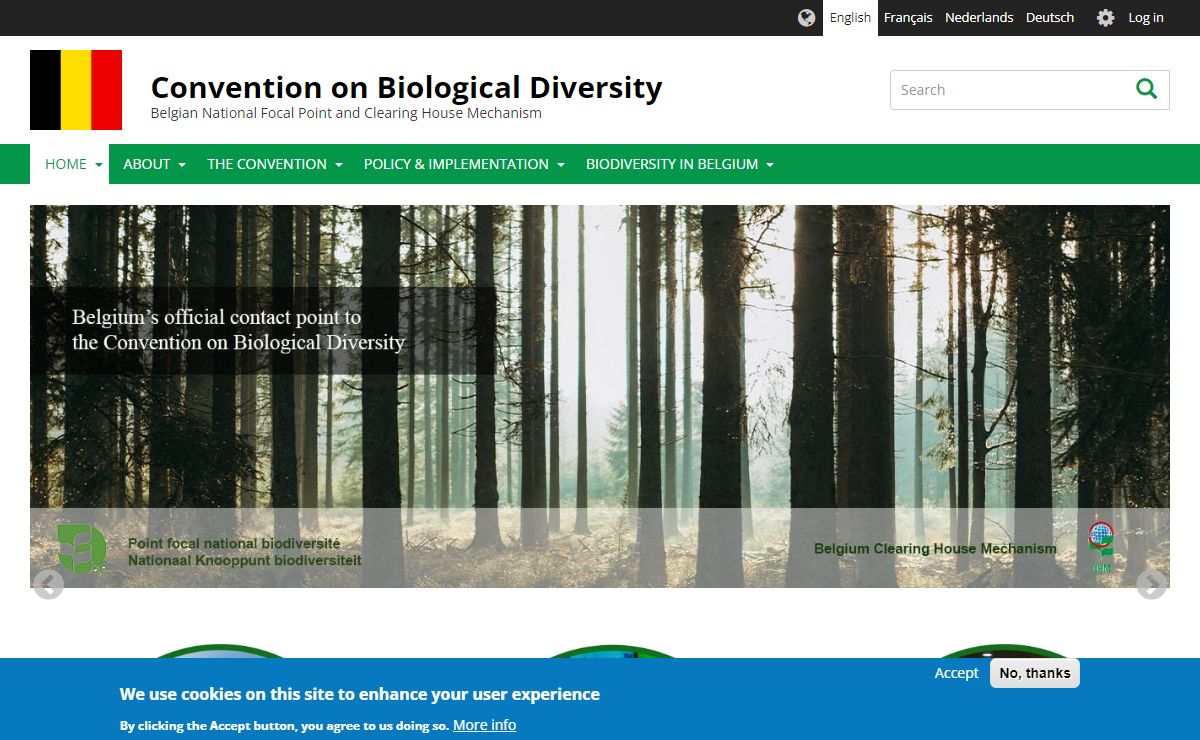Image resolution: width=1200 pixels, height=740 pixels.
Task: Switch language to English
Action: [x=850, y=18]
